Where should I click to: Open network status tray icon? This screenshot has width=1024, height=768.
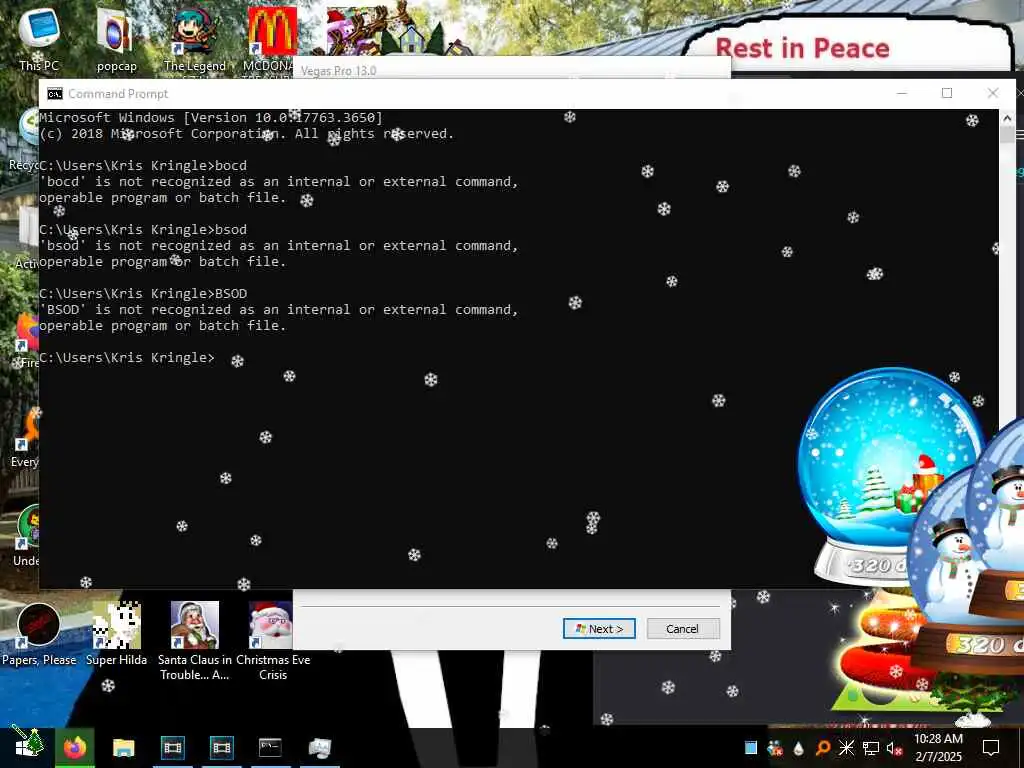871,748
